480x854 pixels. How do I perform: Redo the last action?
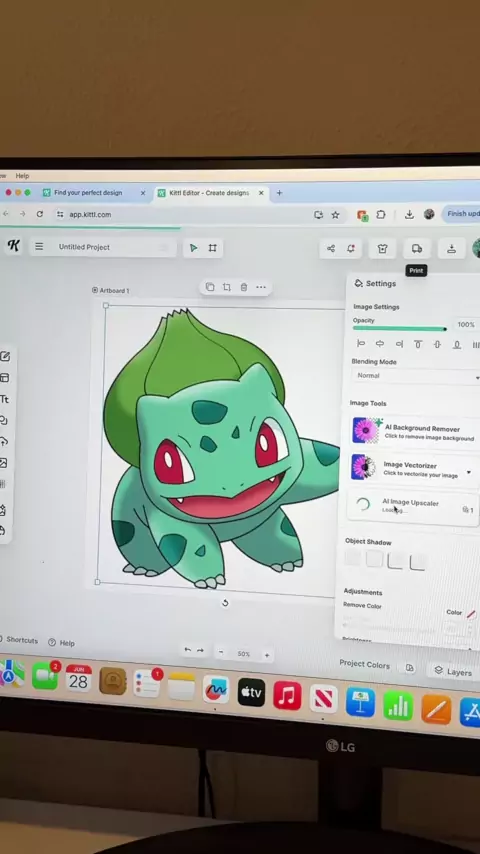(200, 650)
